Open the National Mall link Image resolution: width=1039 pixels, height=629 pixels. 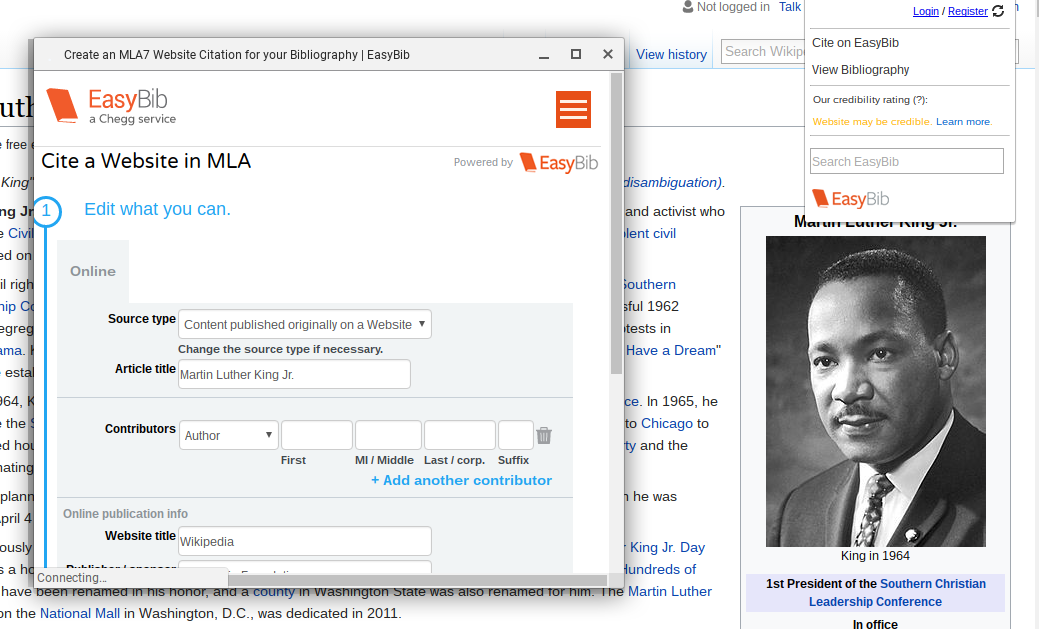coord(80,613)
